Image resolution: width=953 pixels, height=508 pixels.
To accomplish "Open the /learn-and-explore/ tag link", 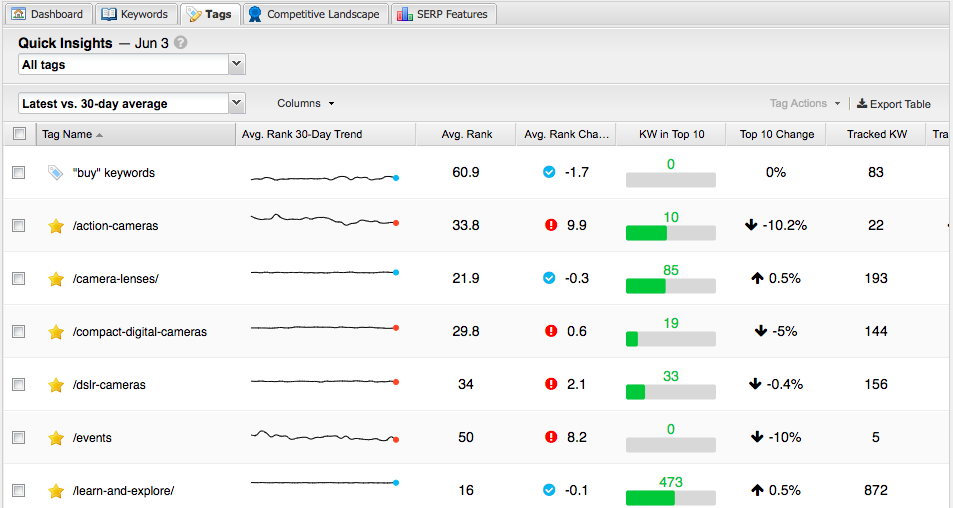I will (123, 491).
